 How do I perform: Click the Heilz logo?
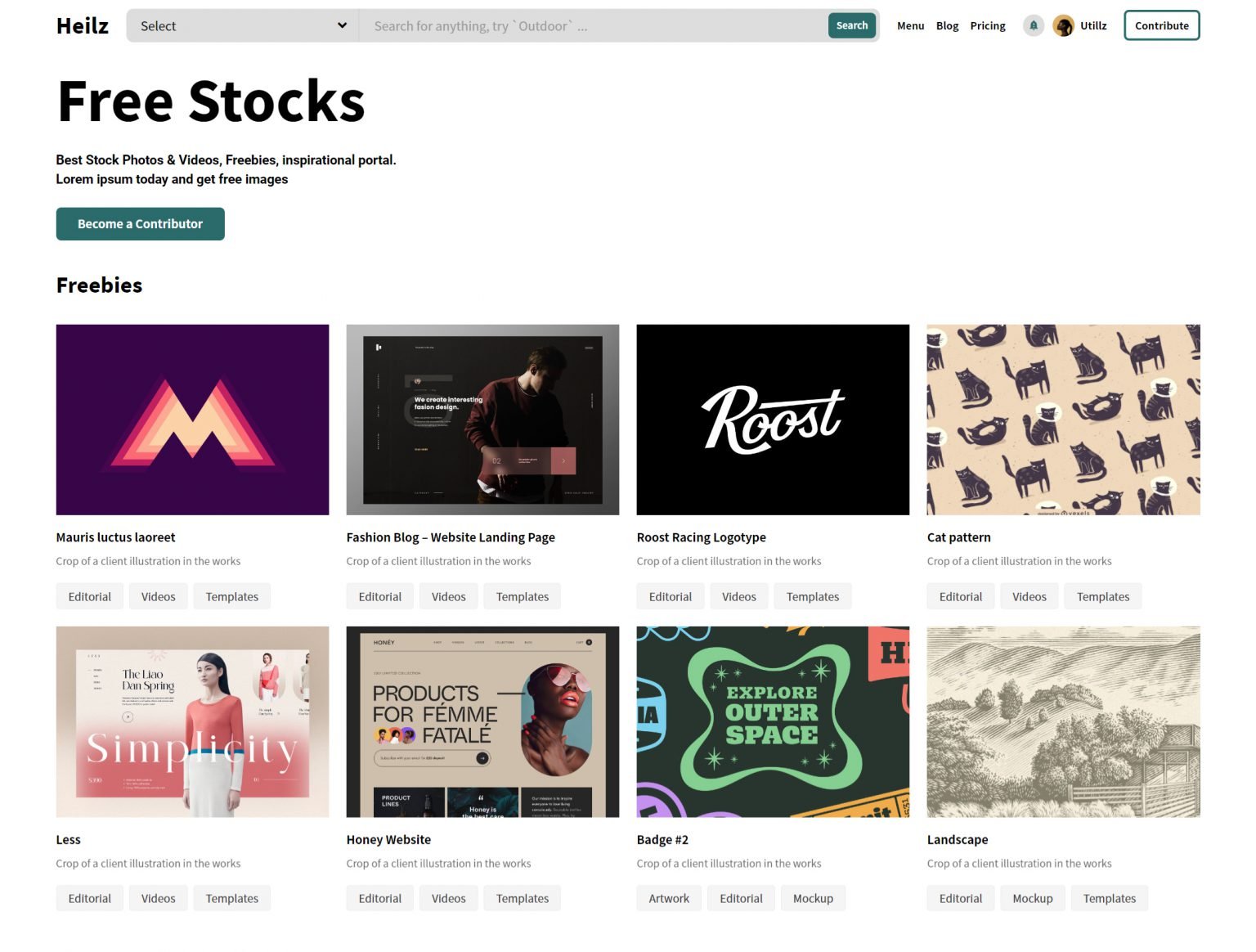(83, 26)
